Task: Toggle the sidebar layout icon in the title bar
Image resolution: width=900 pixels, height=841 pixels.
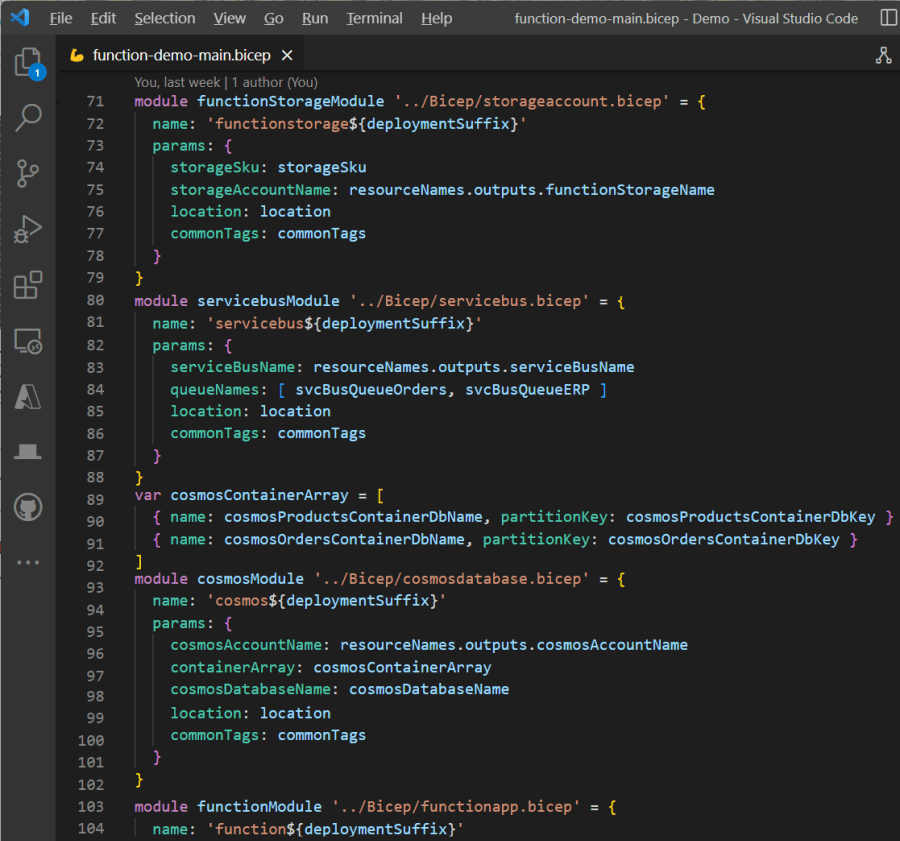Action: 888,18
